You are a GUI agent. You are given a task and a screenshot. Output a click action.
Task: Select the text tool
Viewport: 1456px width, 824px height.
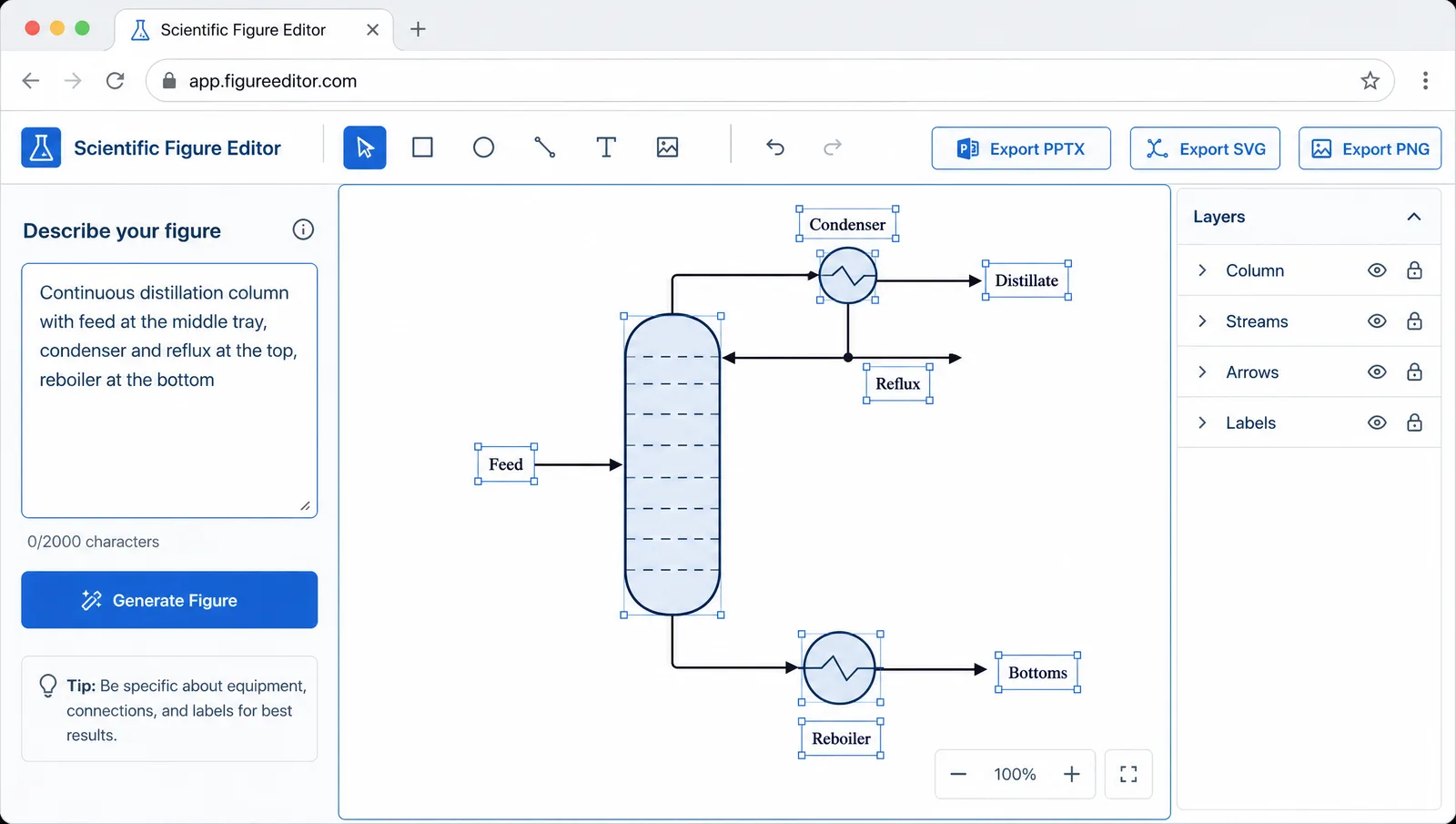[x=606, y=148]
